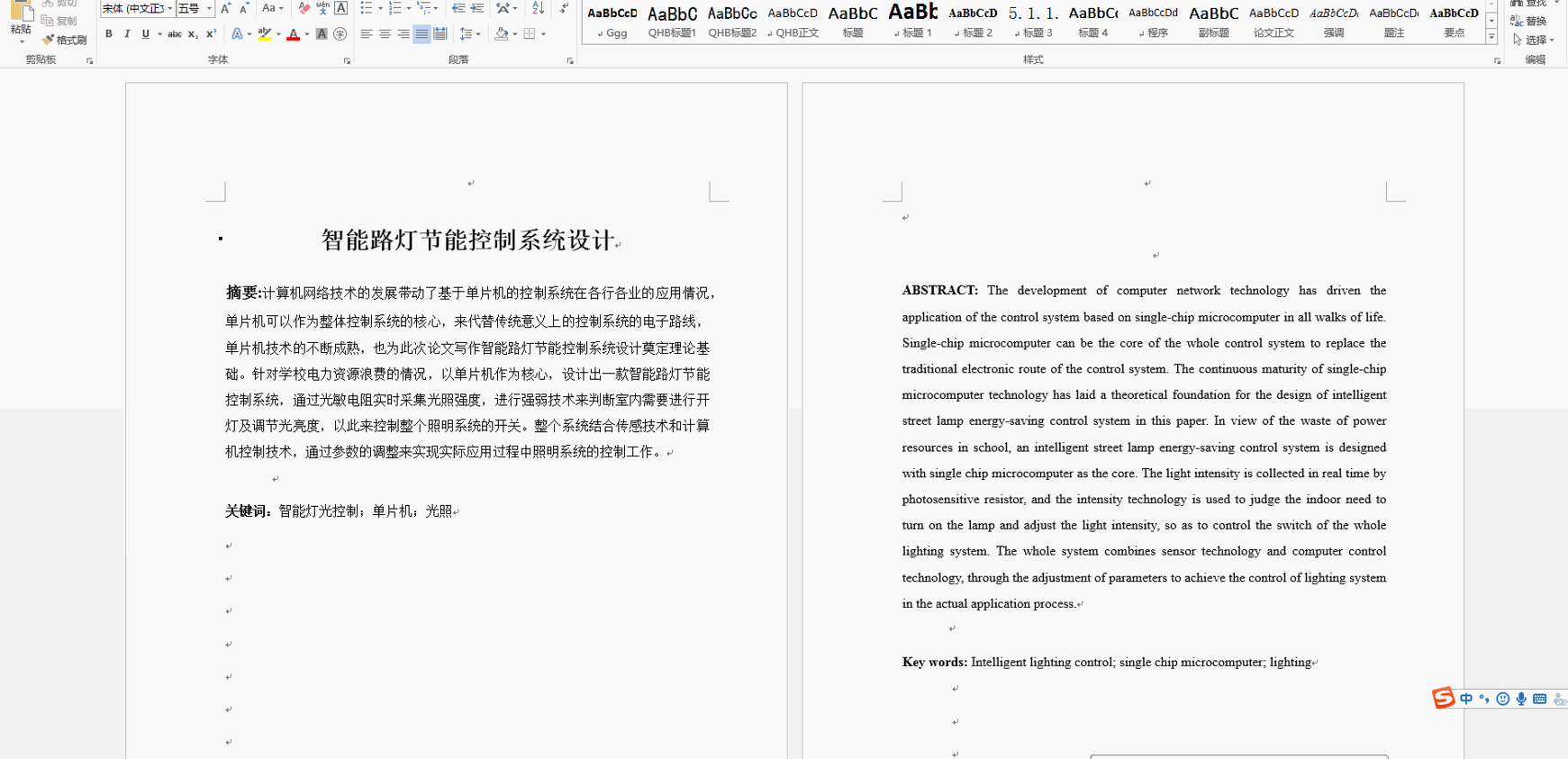Open the Paste options dropdown arrow
This screenshot has width=1568, height=759.
pos(21,41)
